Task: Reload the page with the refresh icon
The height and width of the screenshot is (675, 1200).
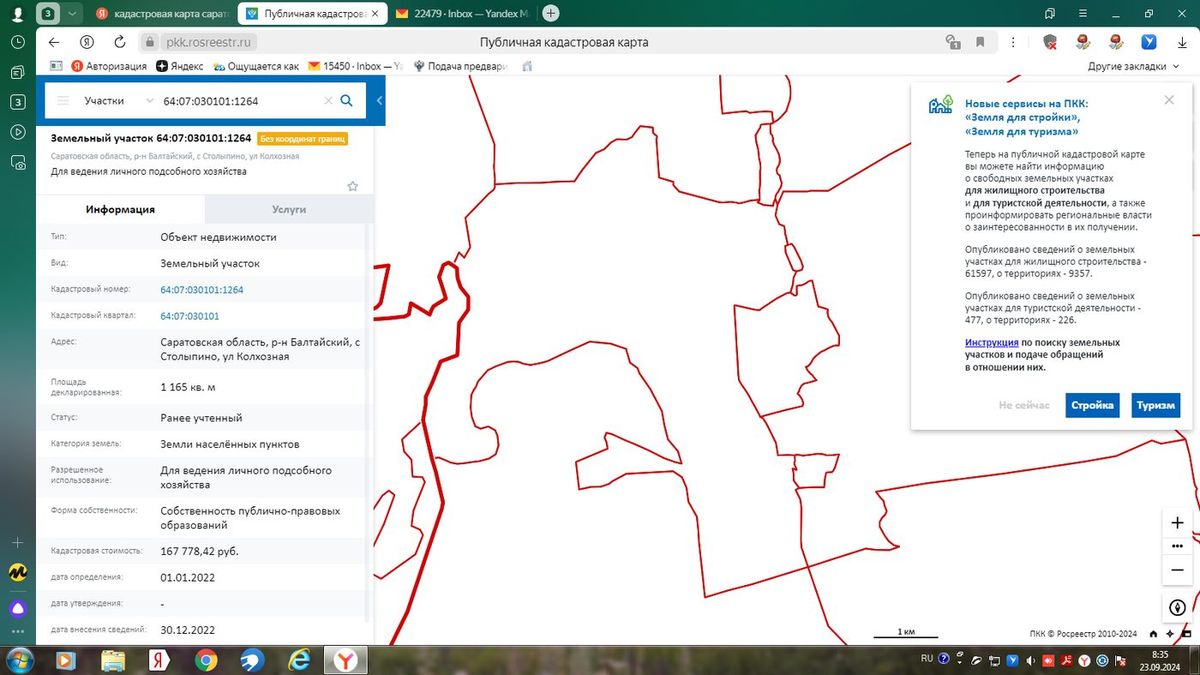Action: point(119,42)
